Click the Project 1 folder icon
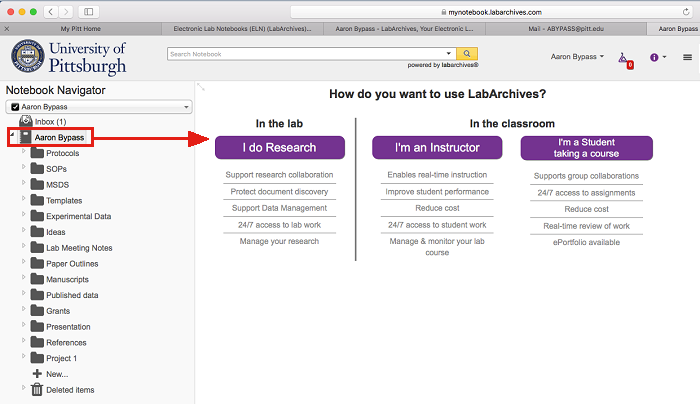 [x=37, y=358]
